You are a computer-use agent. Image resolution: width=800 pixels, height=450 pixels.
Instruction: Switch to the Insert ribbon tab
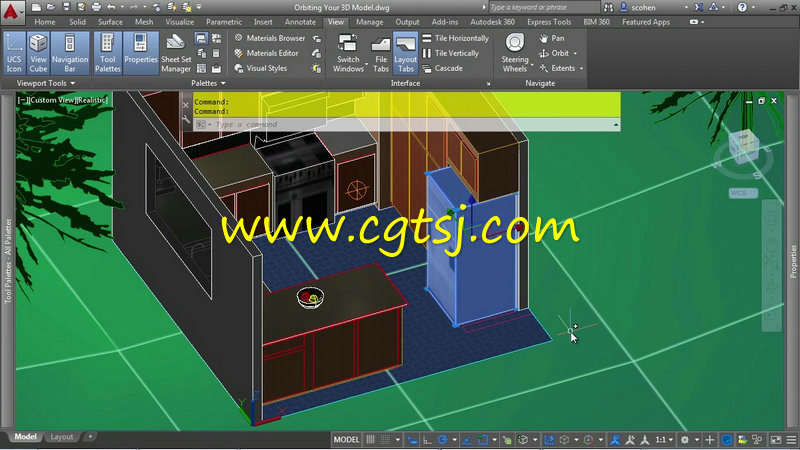263,22
